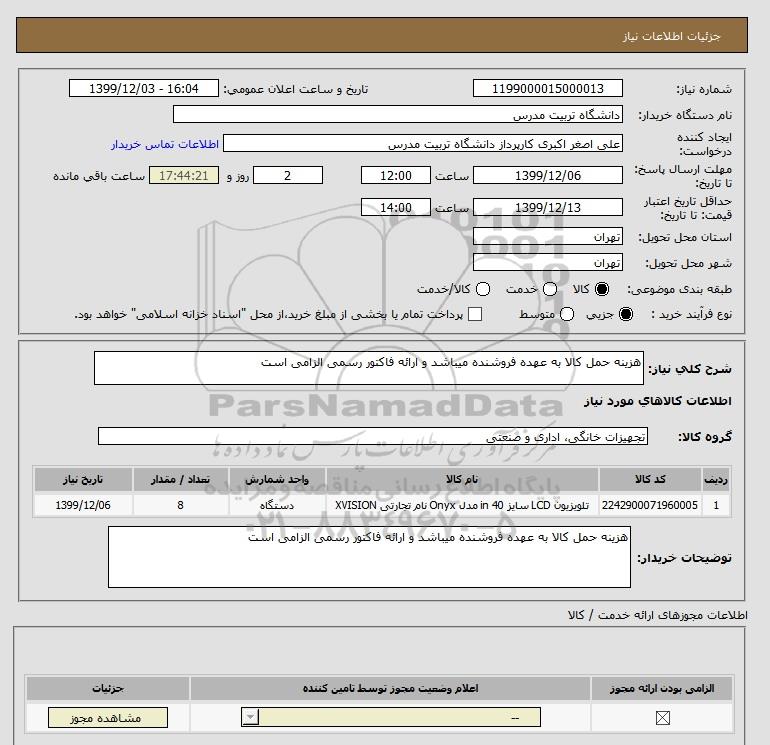Click the جزئیات column header
Viewport: 770px width, 745px height.
tap(108, 689)
